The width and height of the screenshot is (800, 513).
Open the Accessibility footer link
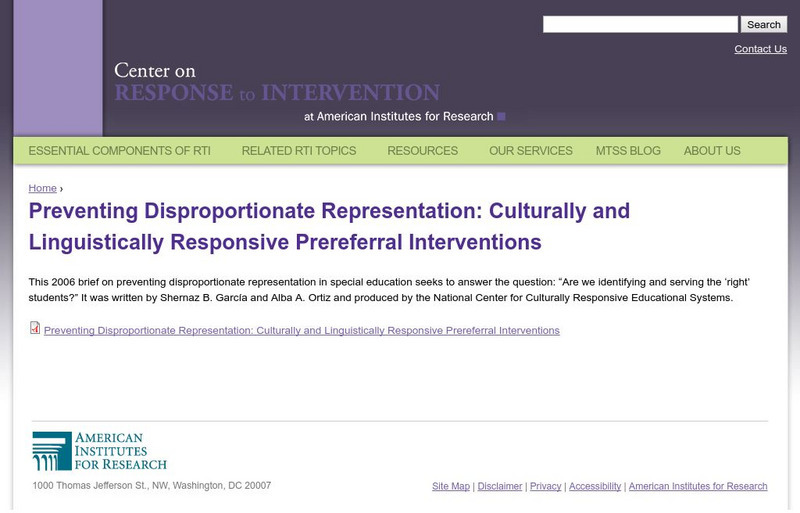595,486
